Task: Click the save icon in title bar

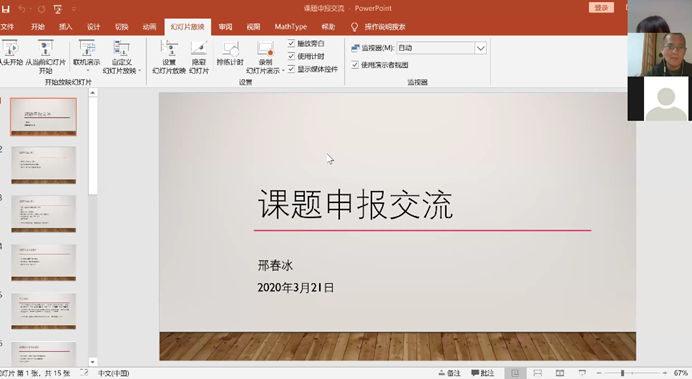Action: pos(6,9)
